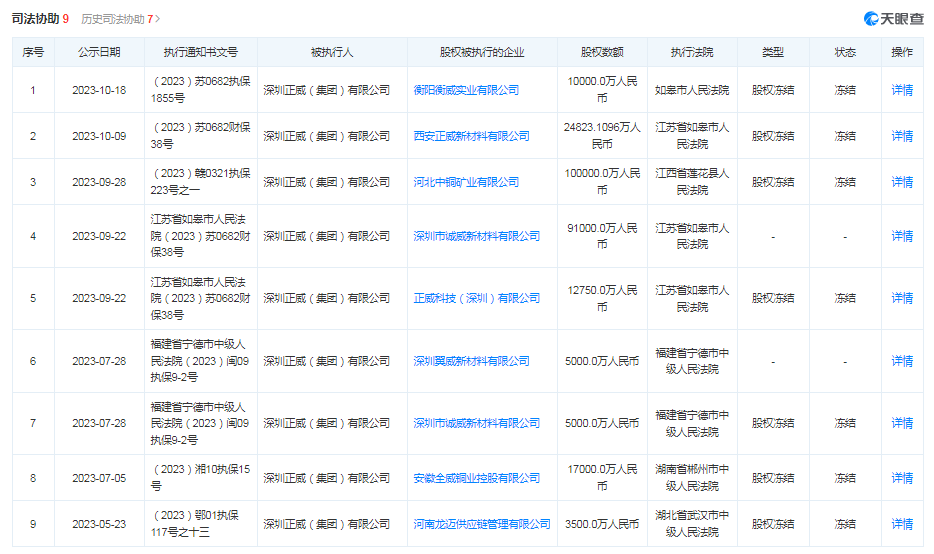Open 深圳市诚威新材料有限公司 link in row 7

[477, 423]
